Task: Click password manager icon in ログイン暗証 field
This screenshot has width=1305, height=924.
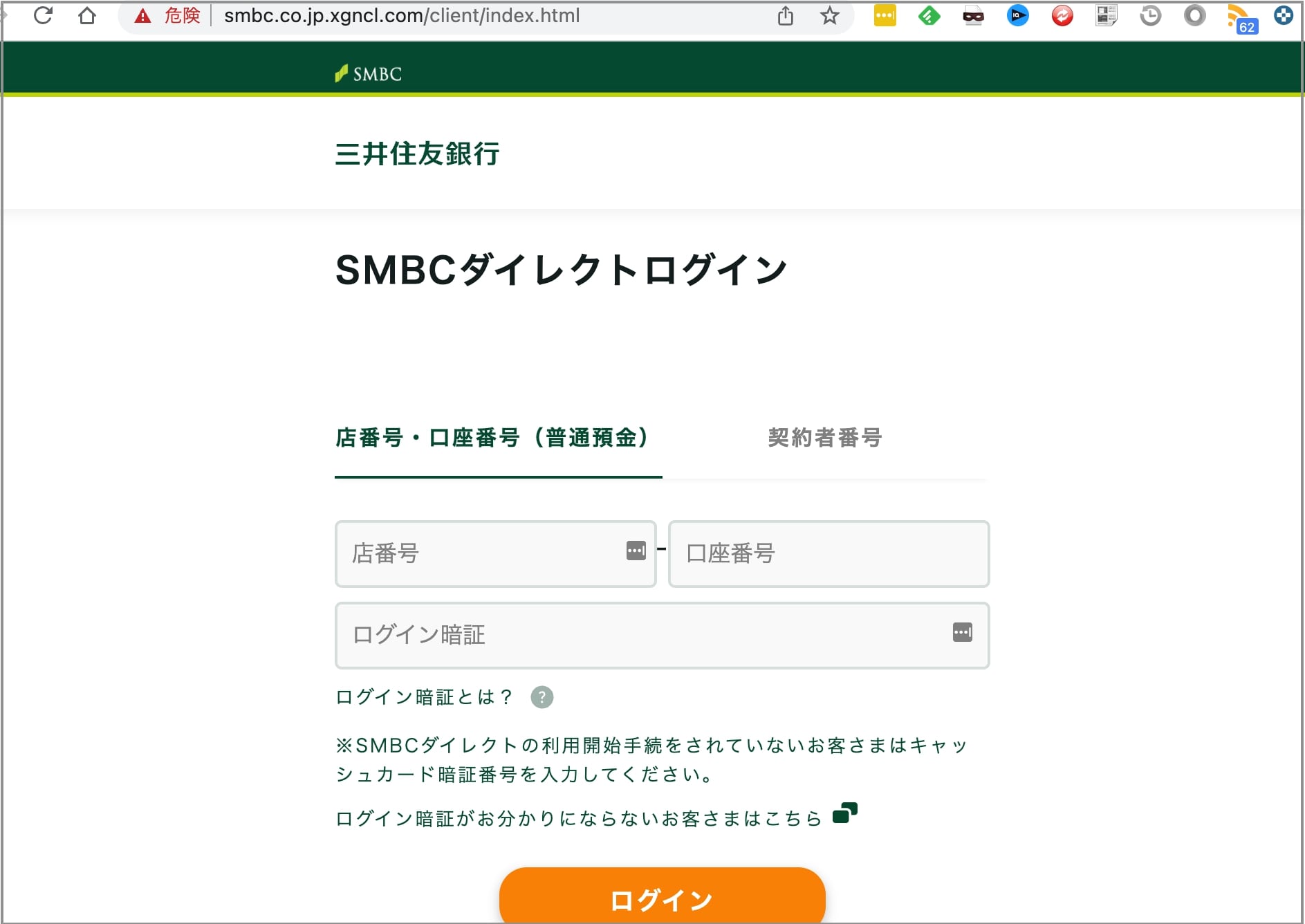Action: coord(962,632)
